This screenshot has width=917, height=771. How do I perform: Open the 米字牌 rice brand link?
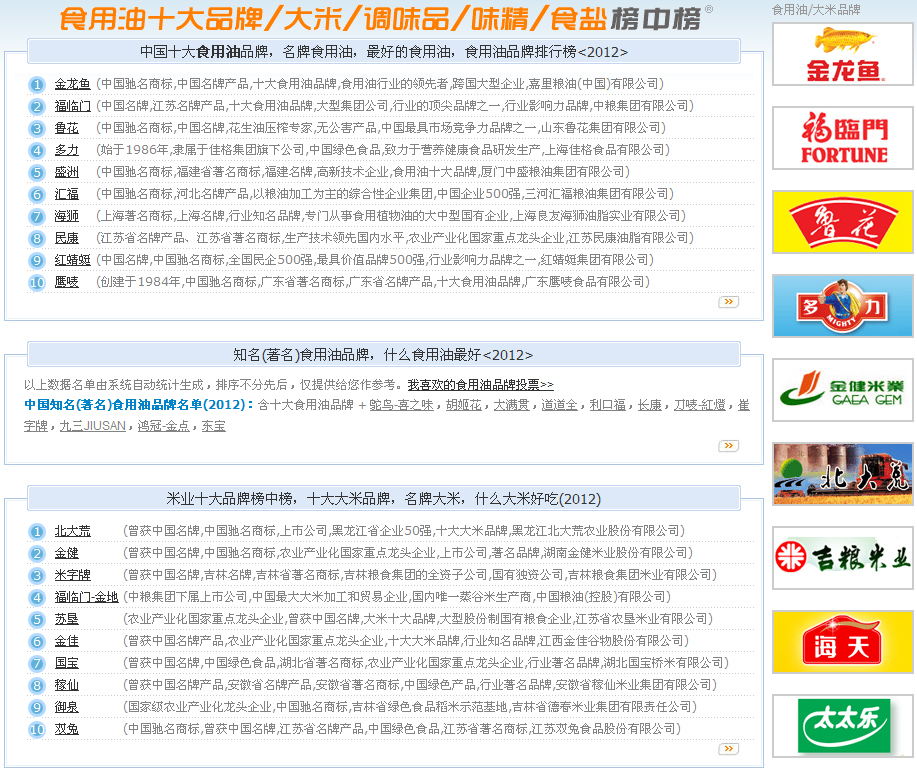[73, 575]
